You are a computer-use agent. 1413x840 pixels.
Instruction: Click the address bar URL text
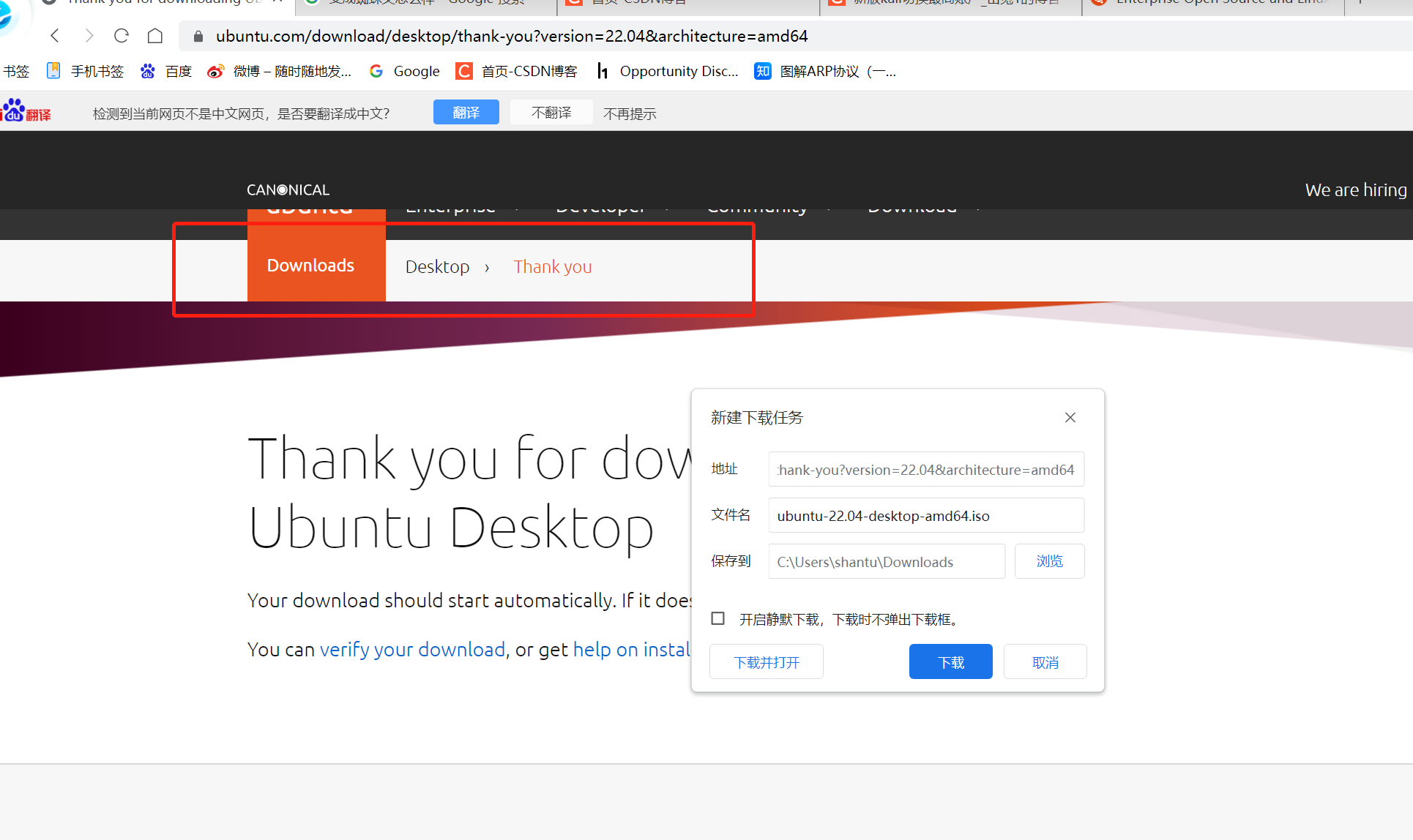coord(512,36)
